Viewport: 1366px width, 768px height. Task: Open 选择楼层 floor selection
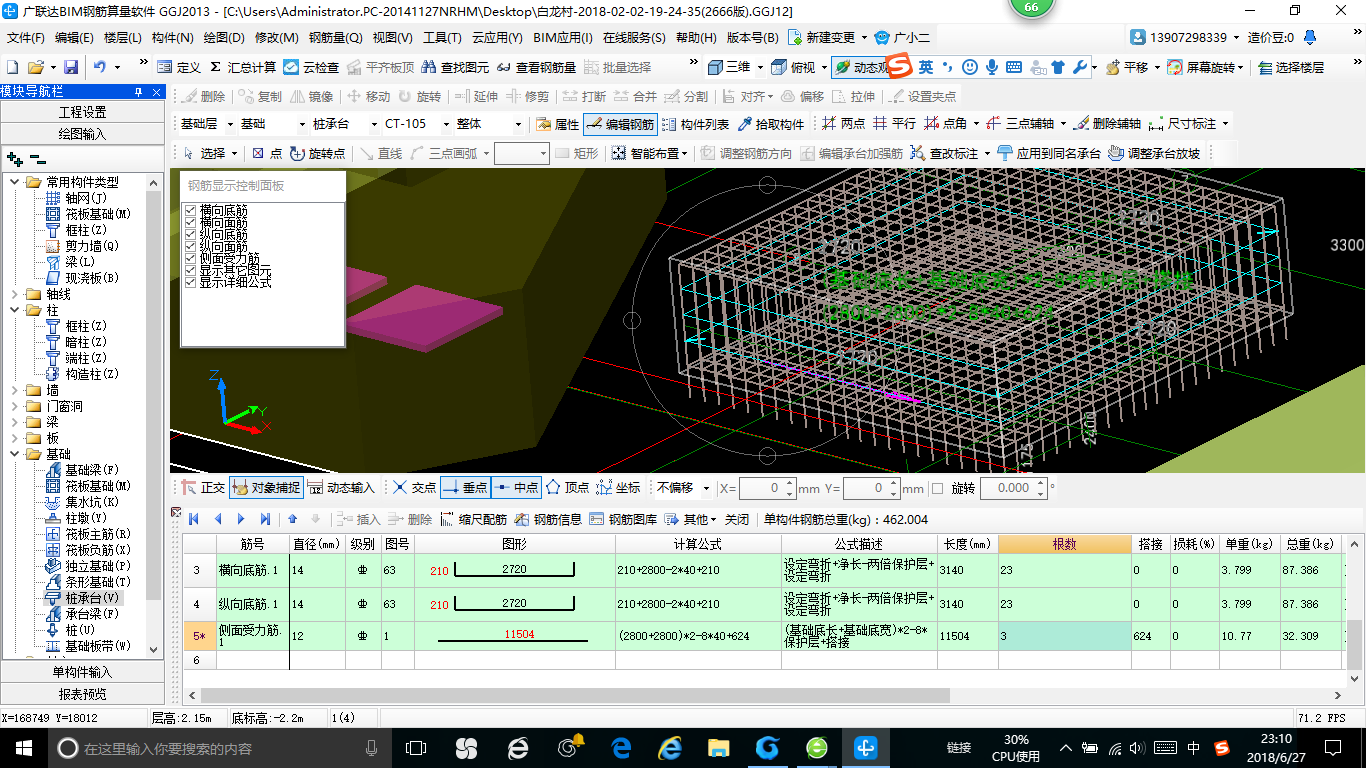pos(1291,67)
